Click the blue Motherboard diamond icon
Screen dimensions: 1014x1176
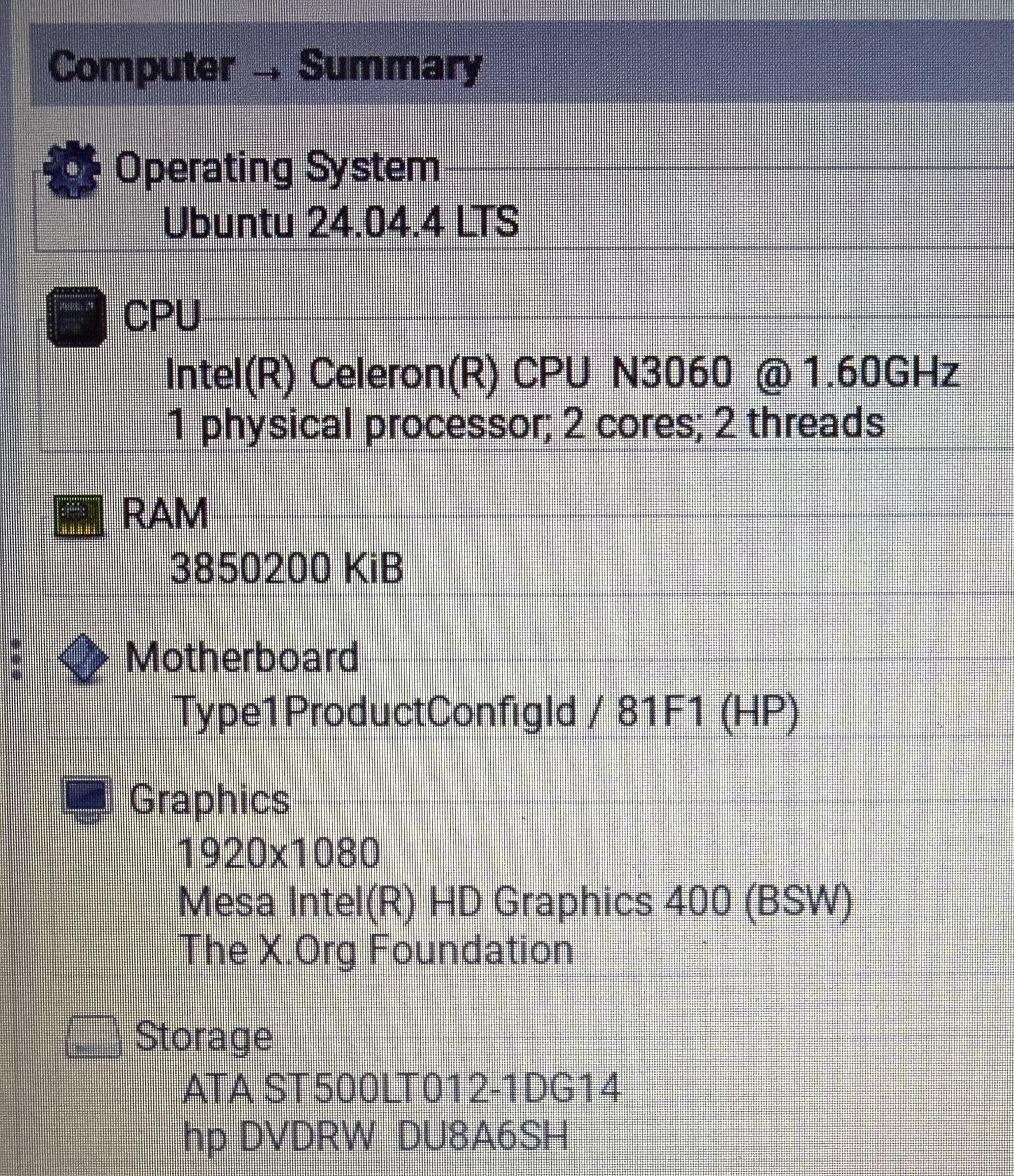[84, 658]
